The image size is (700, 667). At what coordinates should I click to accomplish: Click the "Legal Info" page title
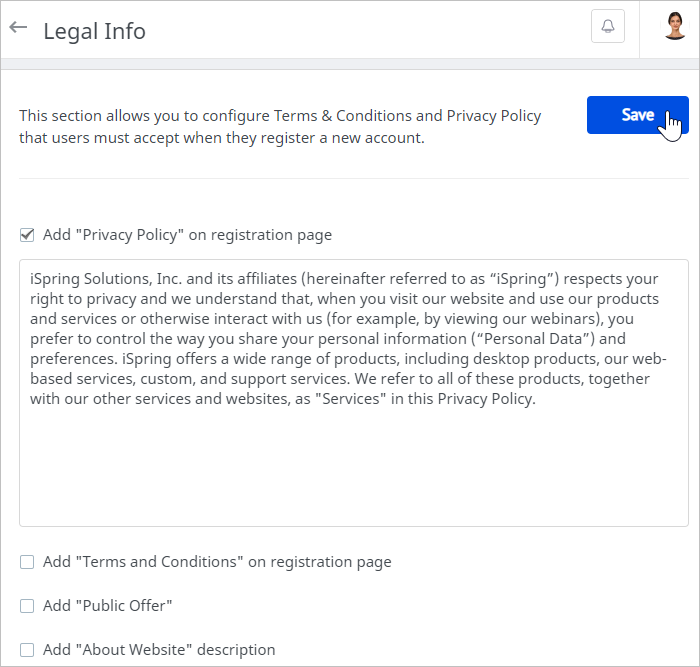pos(94,31)
